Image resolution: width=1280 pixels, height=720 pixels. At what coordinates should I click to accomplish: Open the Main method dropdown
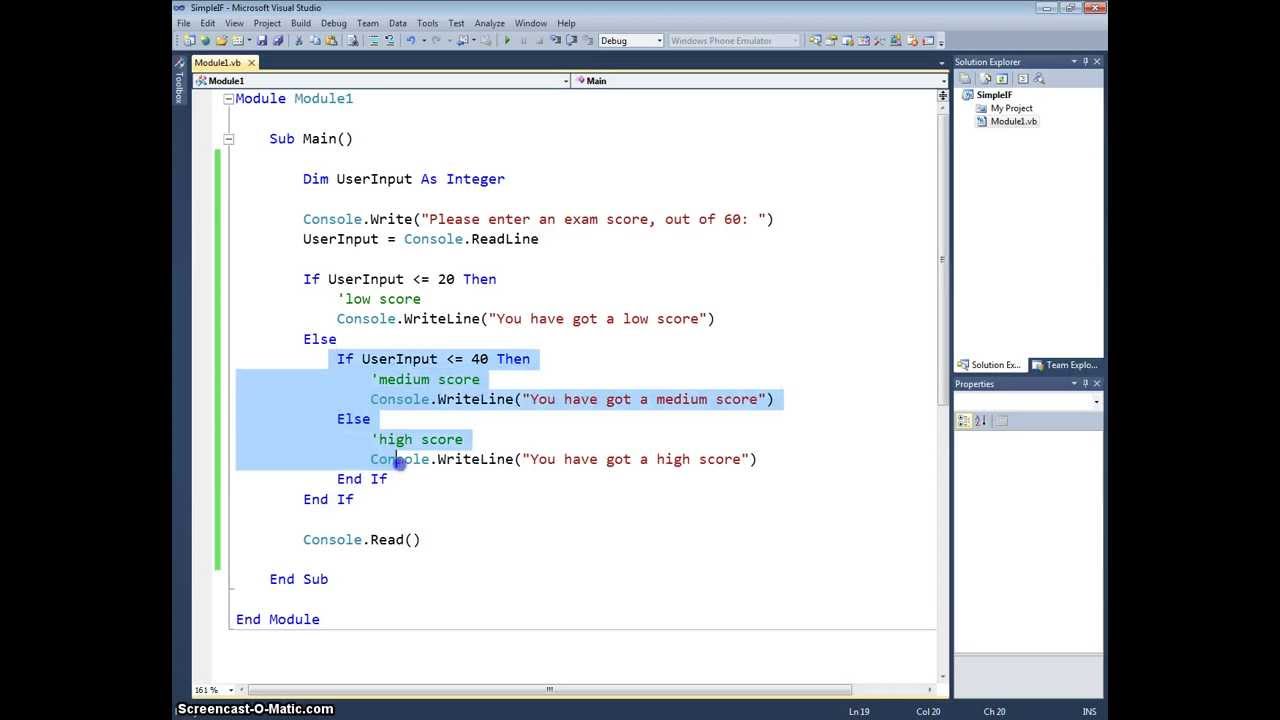click(942, 81)
